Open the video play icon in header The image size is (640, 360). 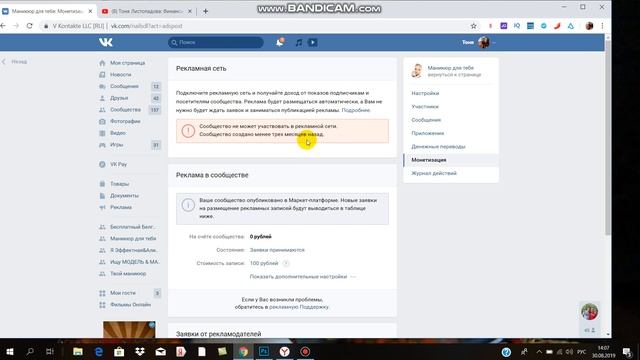(313, 42)
